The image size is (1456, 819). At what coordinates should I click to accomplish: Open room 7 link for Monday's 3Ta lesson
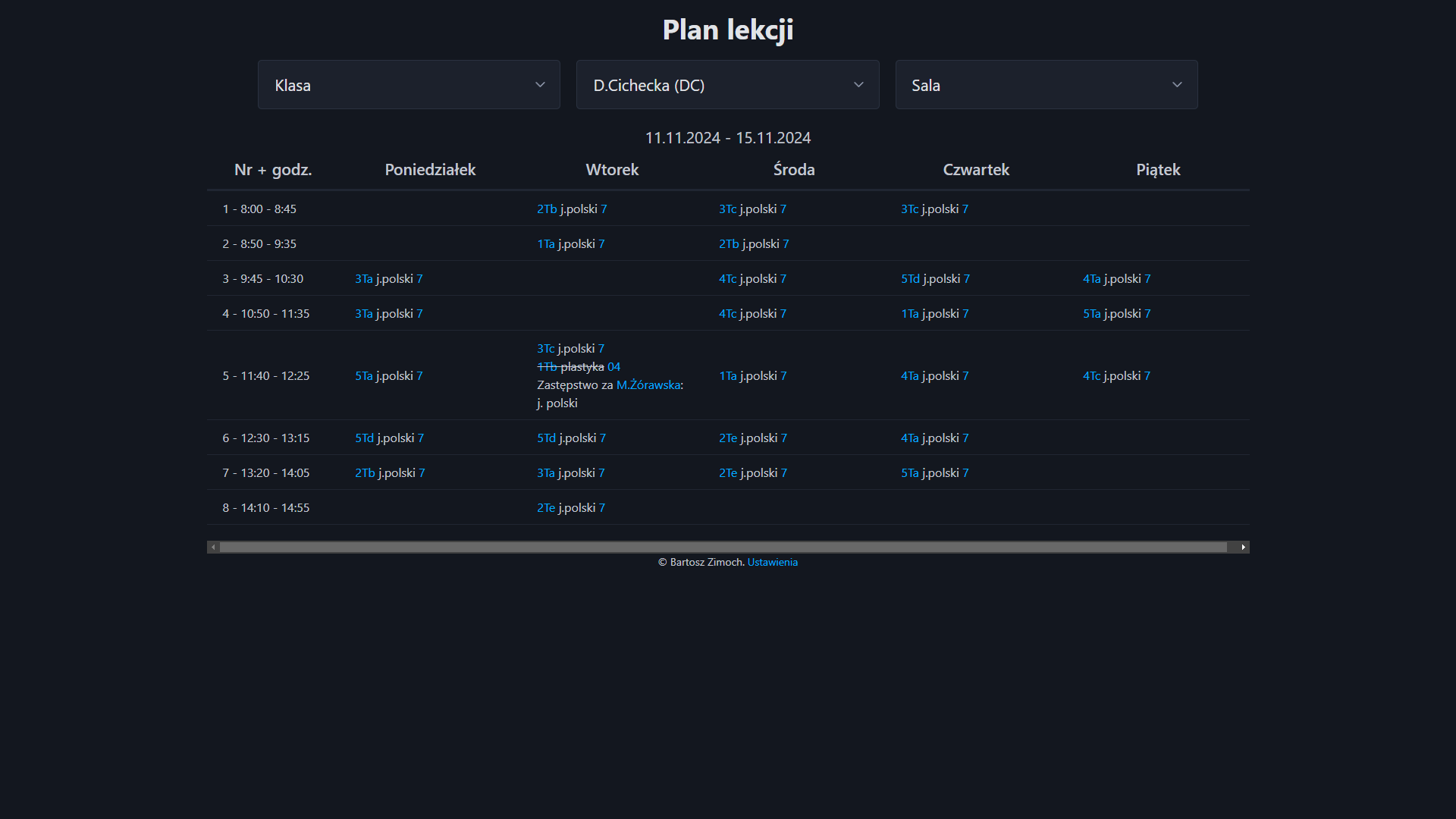point(419,278)
